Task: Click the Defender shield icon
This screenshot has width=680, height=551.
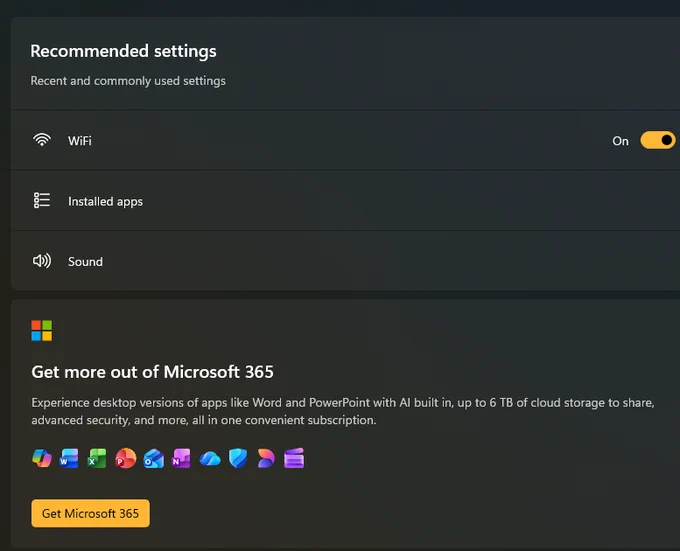Action: click(x=238, y=458)
